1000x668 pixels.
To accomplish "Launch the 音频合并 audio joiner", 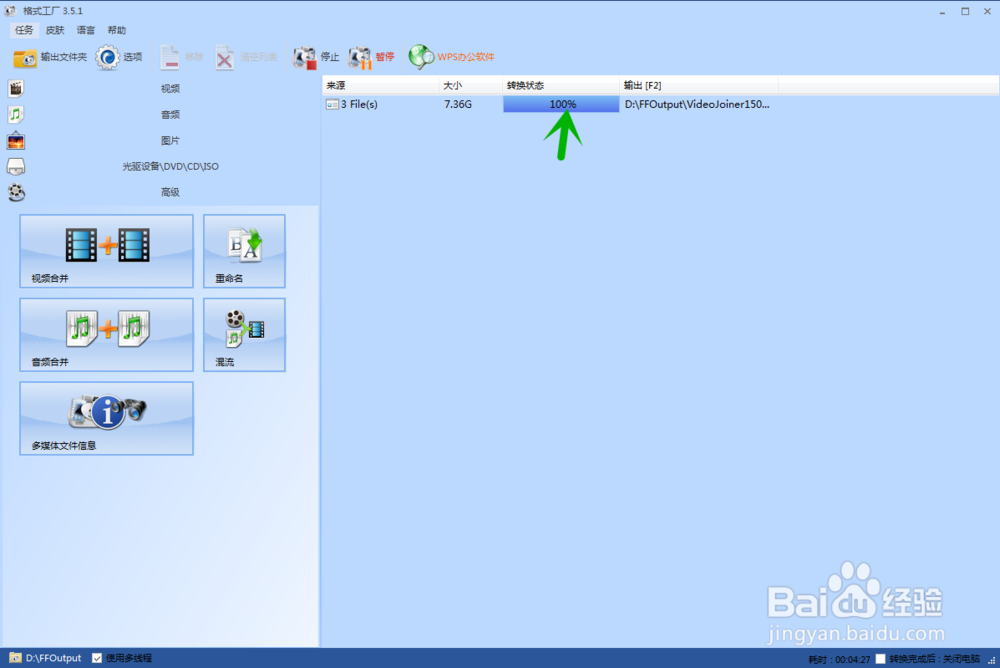I will (107, 335).
